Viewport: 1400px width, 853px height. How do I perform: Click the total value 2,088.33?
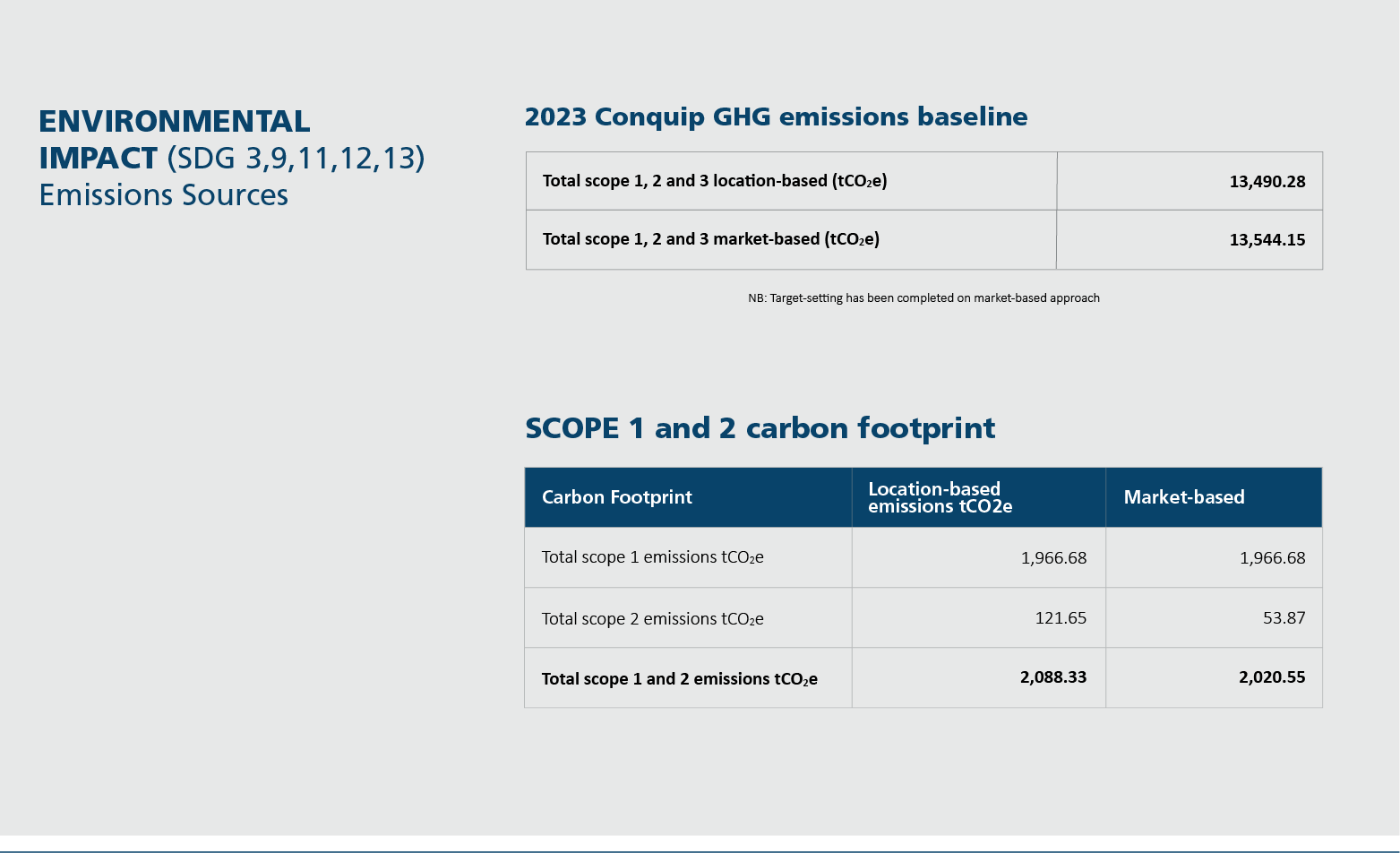pyautogui.click(x=1053, y=677)
